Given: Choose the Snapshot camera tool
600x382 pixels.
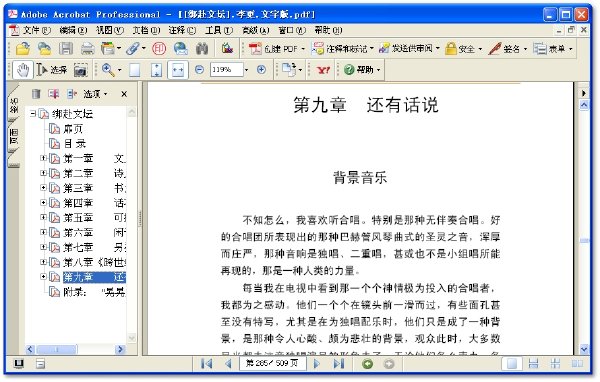Looking at the screenshot, I should [x=80, y=70].
